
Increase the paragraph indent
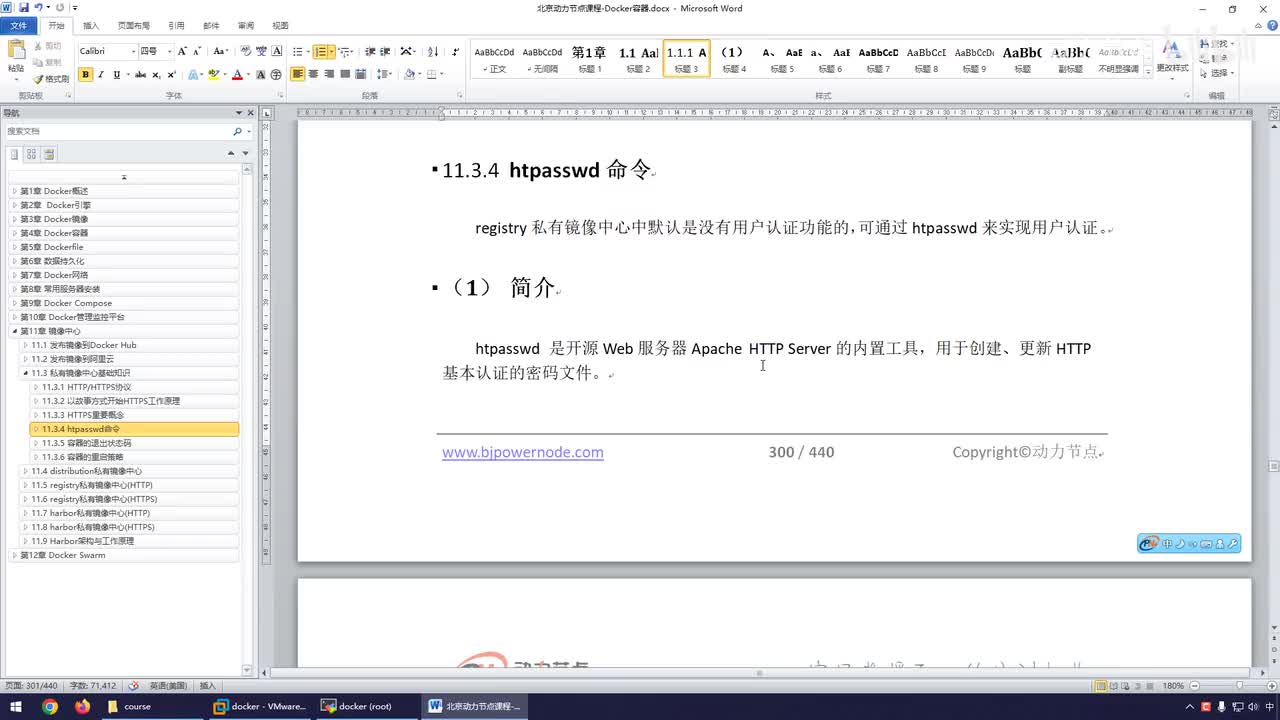(385, 51)
